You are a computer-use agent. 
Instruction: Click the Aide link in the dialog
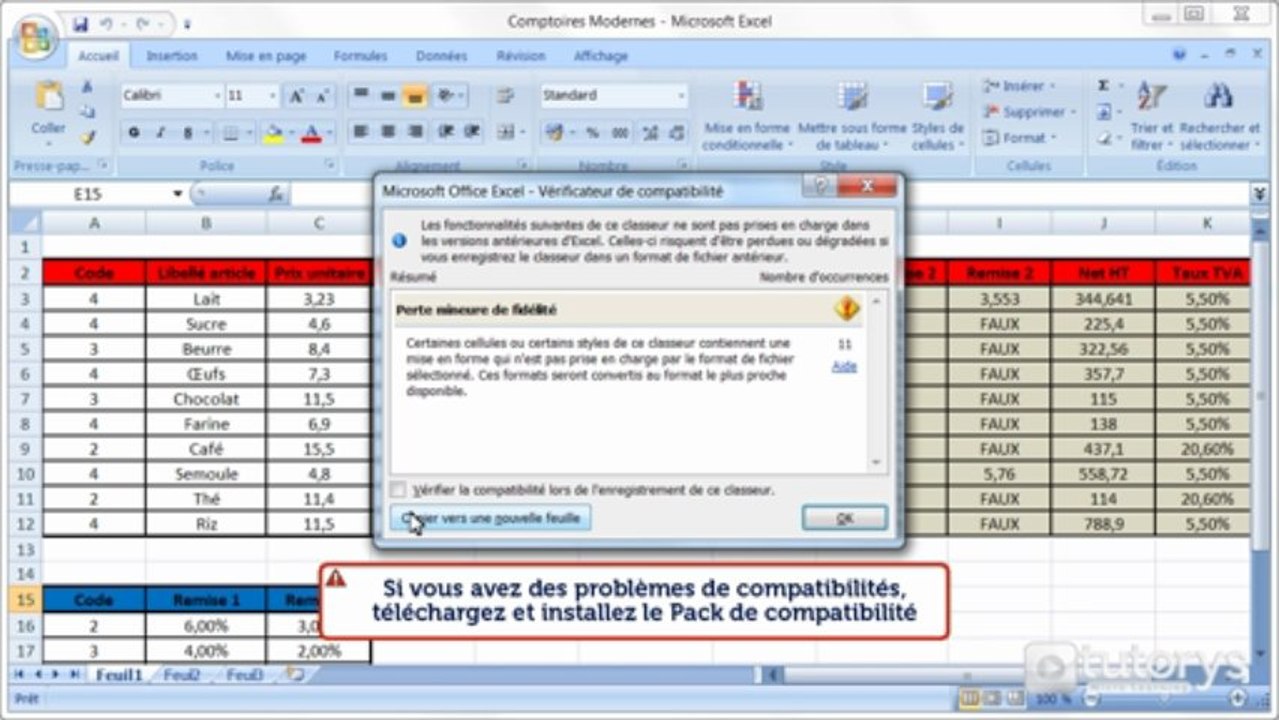tap(844, 367)
